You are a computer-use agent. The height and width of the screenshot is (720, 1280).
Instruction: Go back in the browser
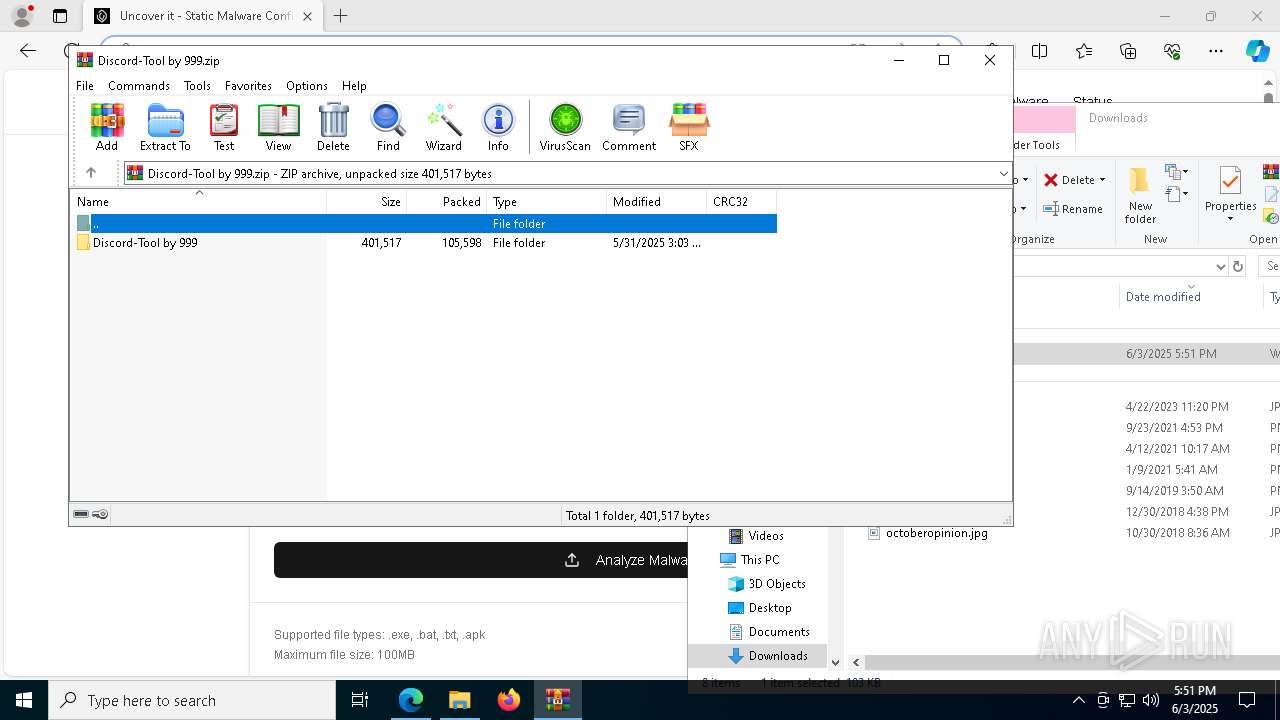click(28, 51)
